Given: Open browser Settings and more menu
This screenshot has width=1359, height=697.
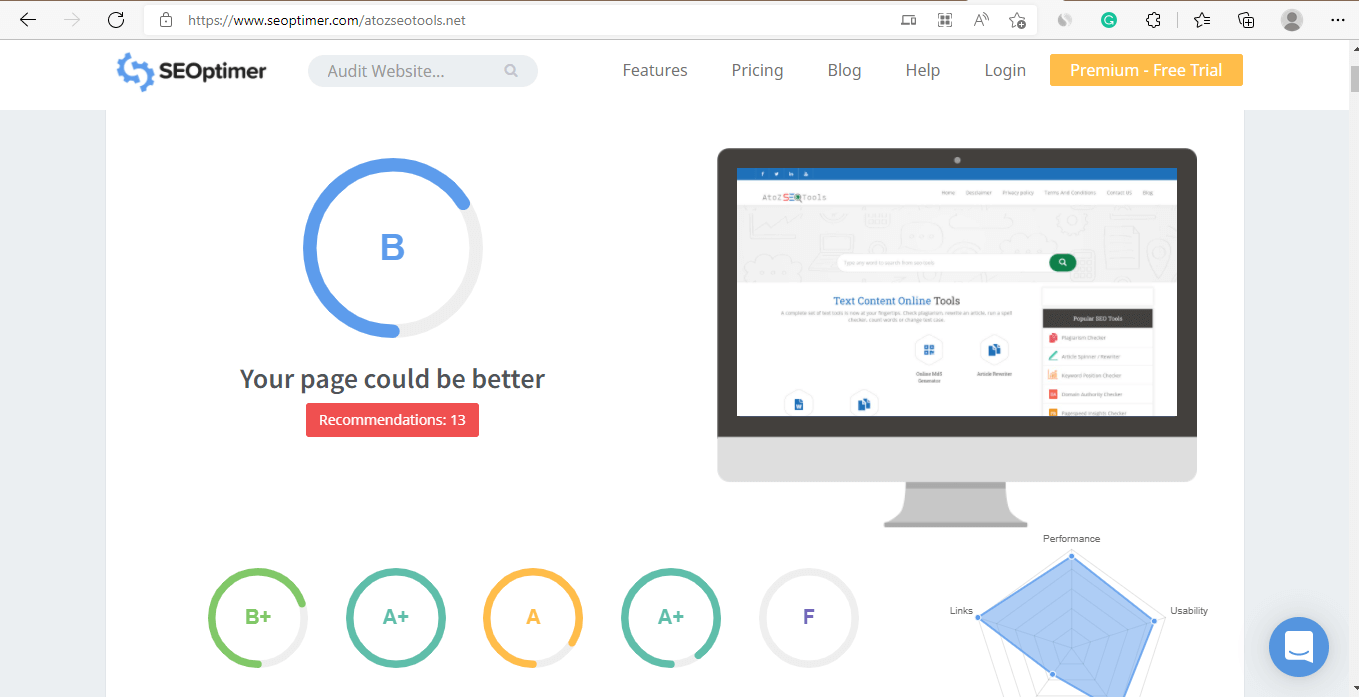Looking at the screenshot, I should [x=1338, y=20].
